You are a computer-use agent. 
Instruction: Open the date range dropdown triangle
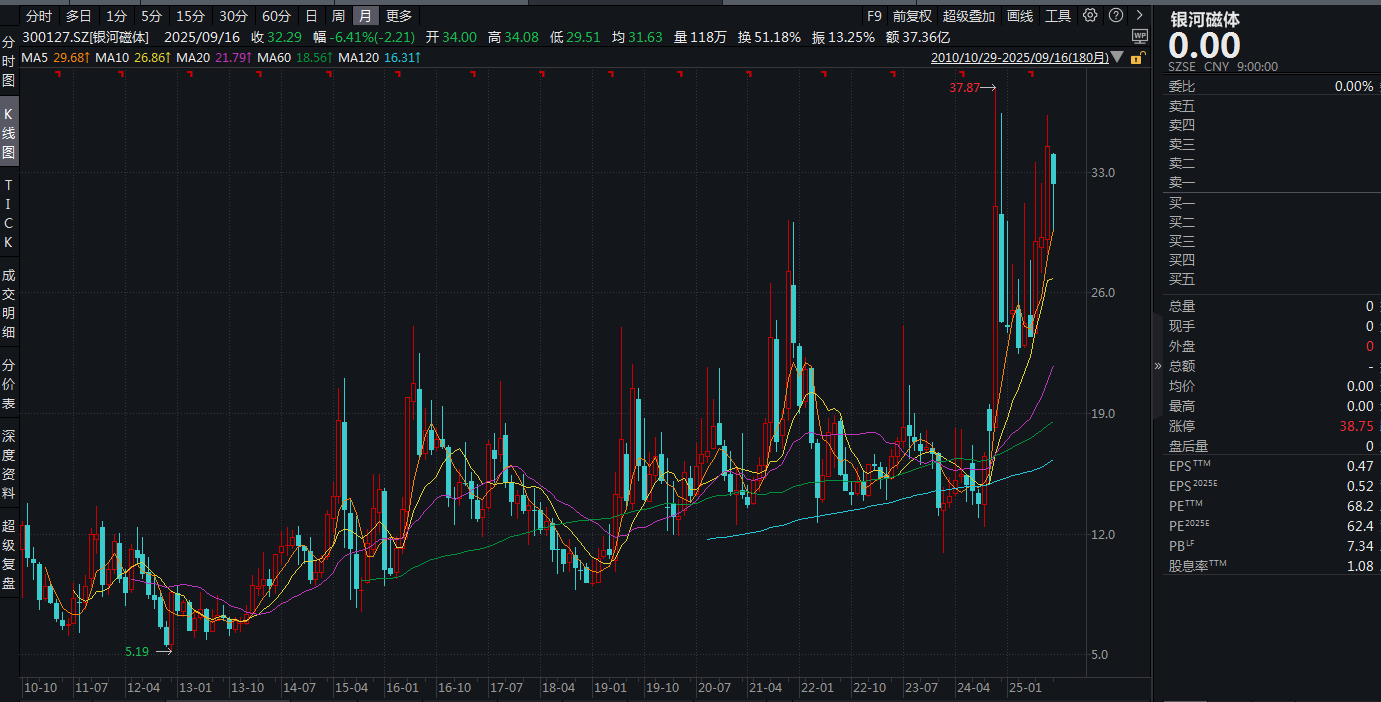tap(1118, 58)
